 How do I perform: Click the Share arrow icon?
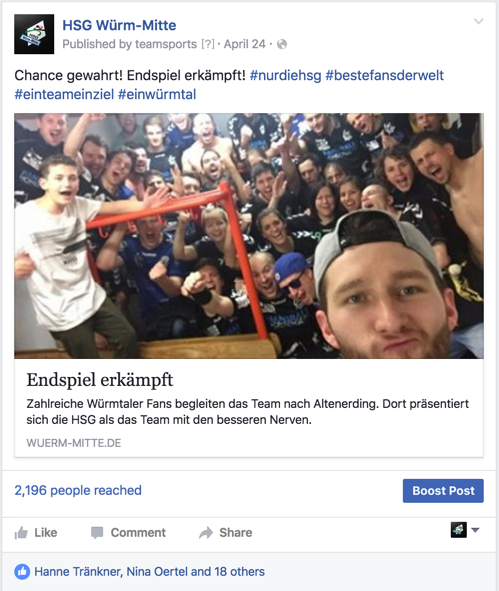(206, 533)
